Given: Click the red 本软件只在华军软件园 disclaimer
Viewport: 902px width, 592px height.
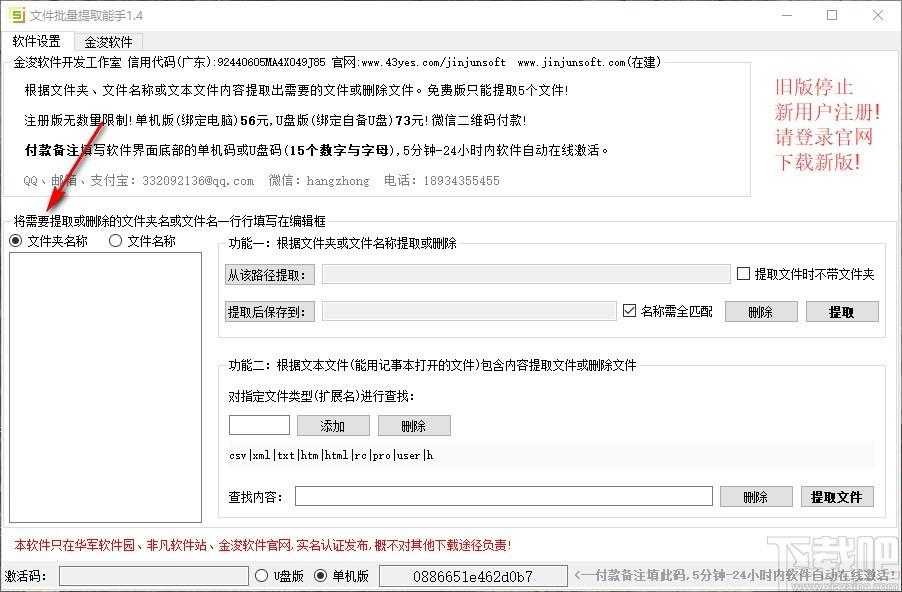Looking at the screenshot, I should click(262, 545).
